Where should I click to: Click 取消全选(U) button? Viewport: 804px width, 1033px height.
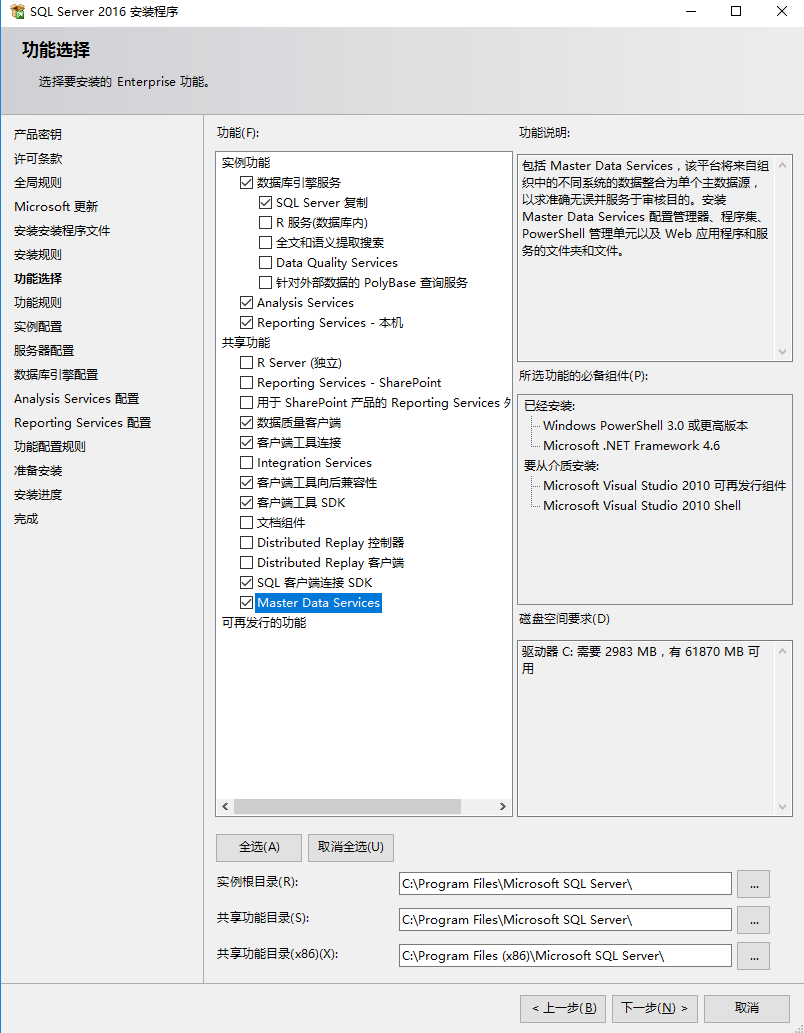pos(351,847)
